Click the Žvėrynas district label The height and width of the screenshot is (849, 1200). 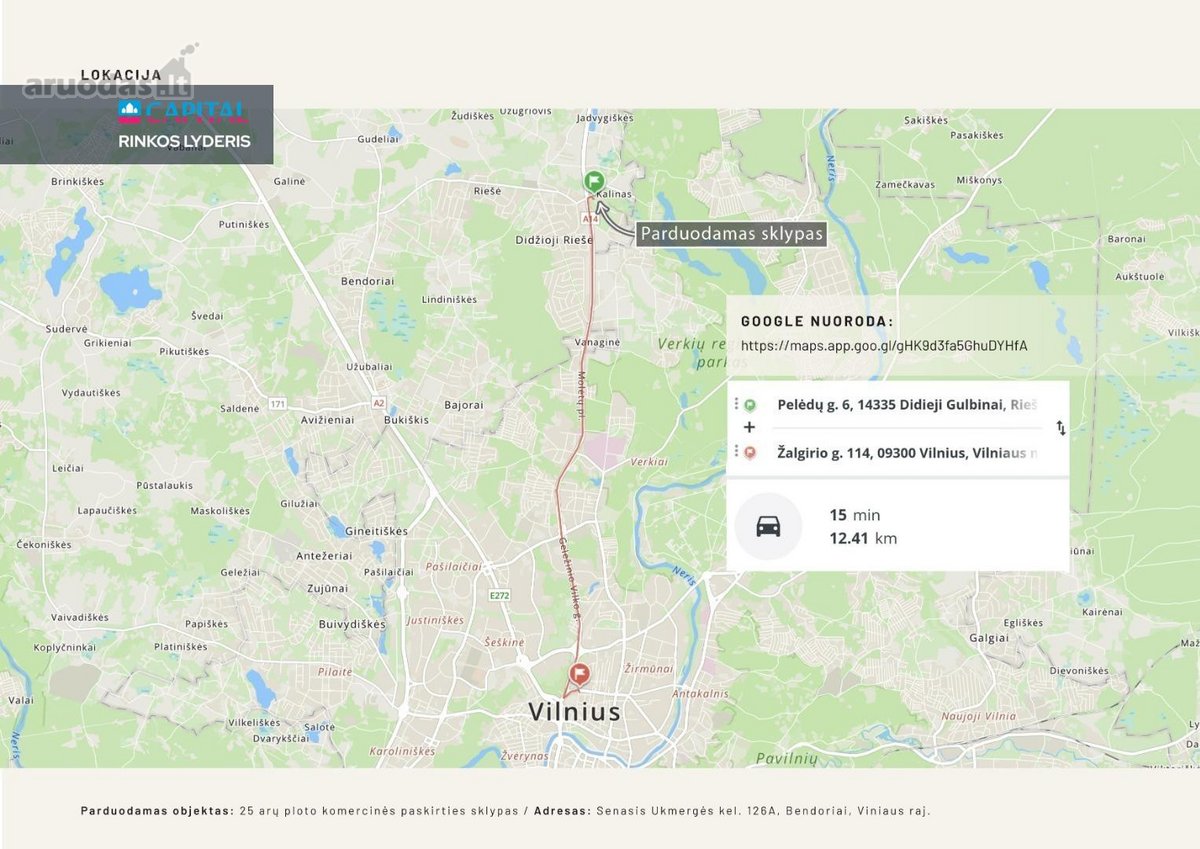coord(525,756)
